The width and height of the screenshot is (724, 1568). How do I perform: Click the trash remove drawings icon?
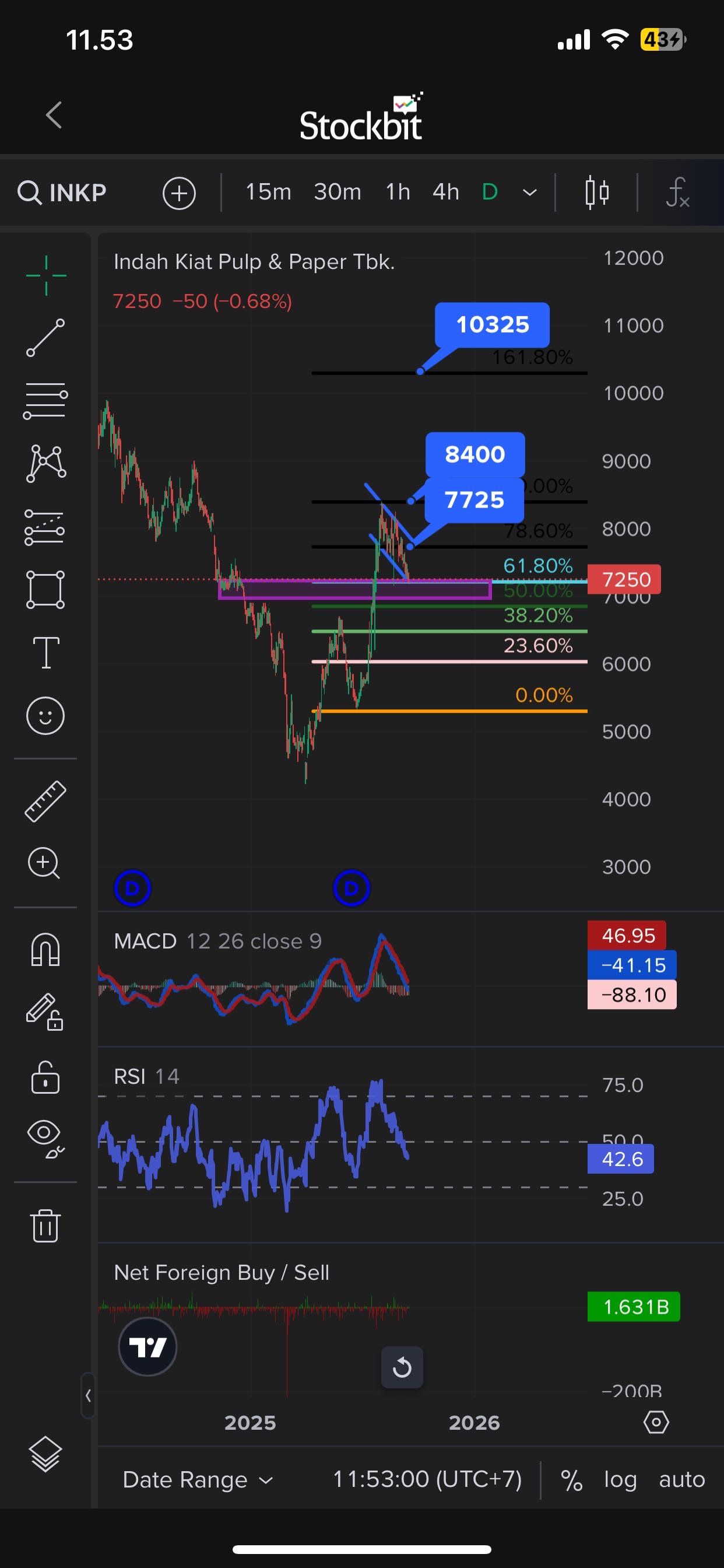[45, 1226]
